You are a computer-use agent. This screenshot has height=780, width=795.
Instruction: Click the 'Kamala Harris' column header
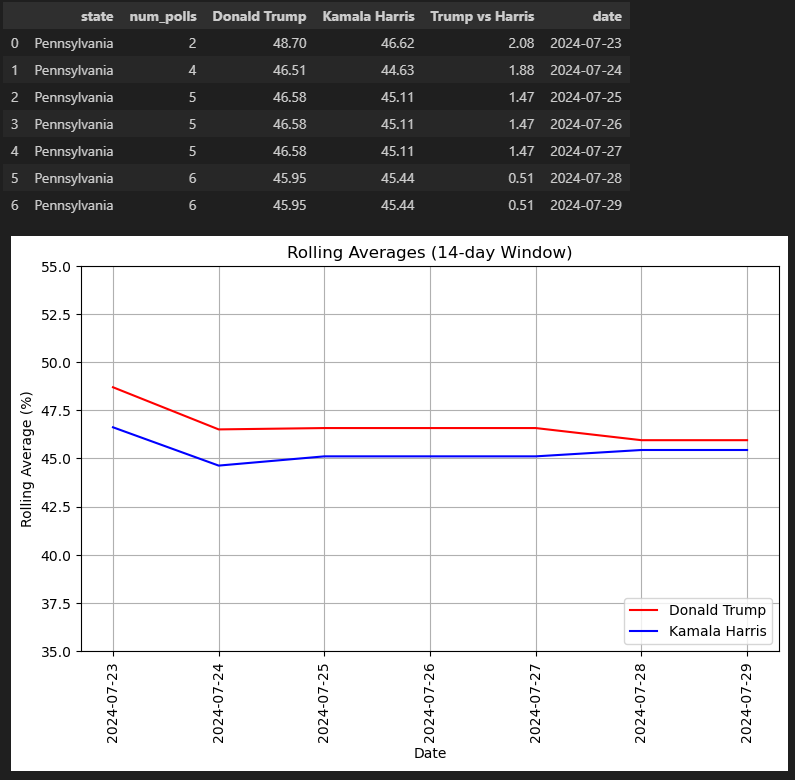pos(368,16)
